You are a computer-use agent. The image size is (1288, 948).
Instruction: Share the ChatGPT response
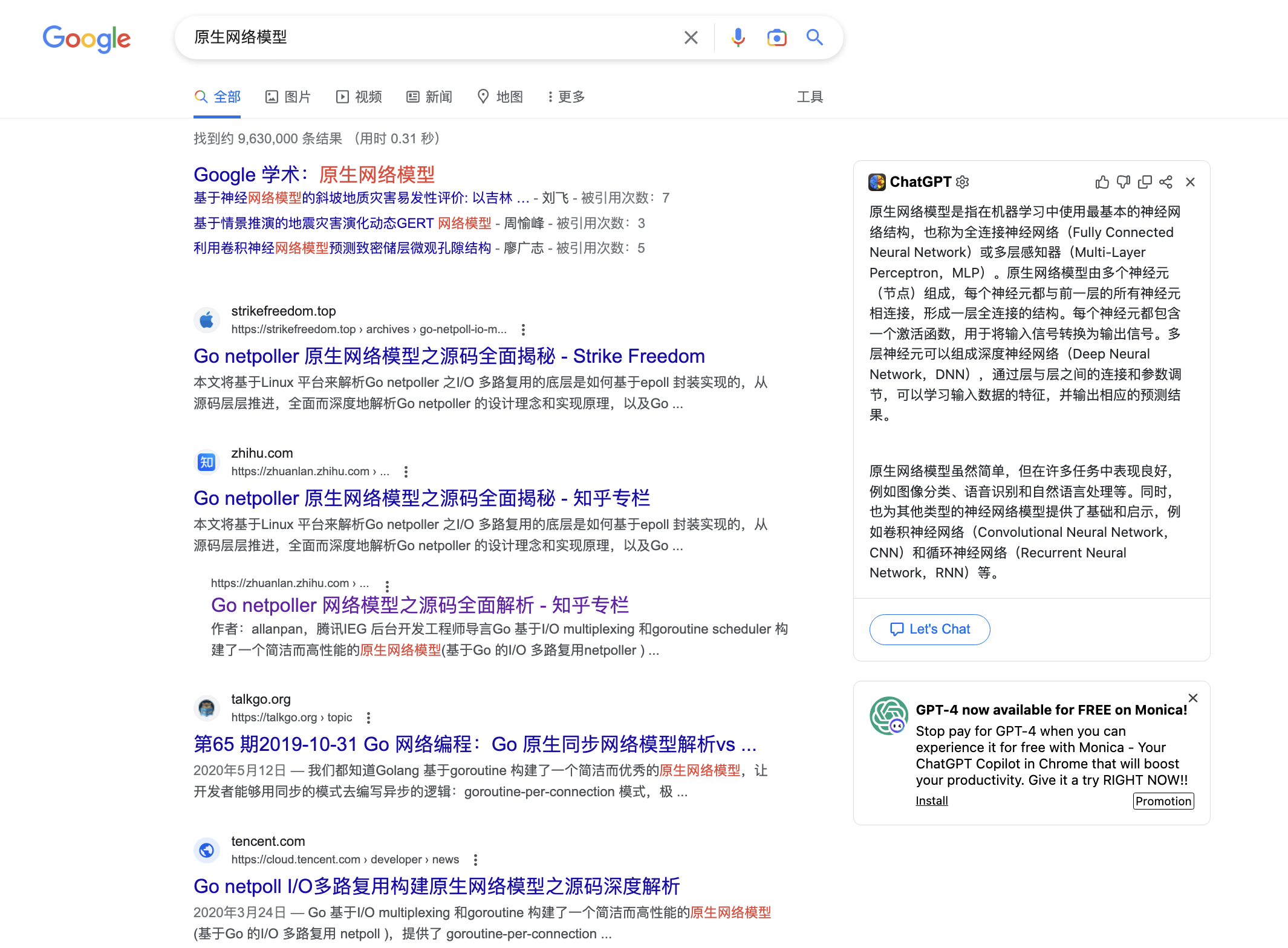1166,182
